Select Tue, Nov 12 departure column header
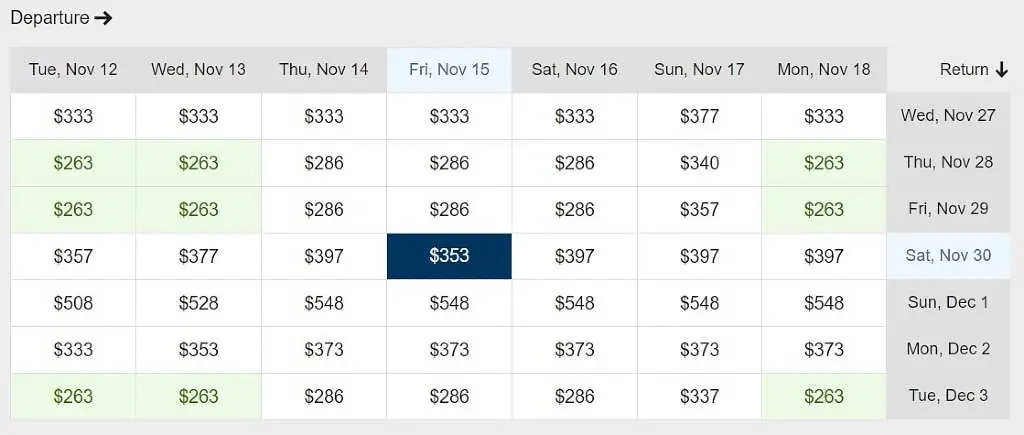Screen dimensions: 1024x435 [73, 70]
